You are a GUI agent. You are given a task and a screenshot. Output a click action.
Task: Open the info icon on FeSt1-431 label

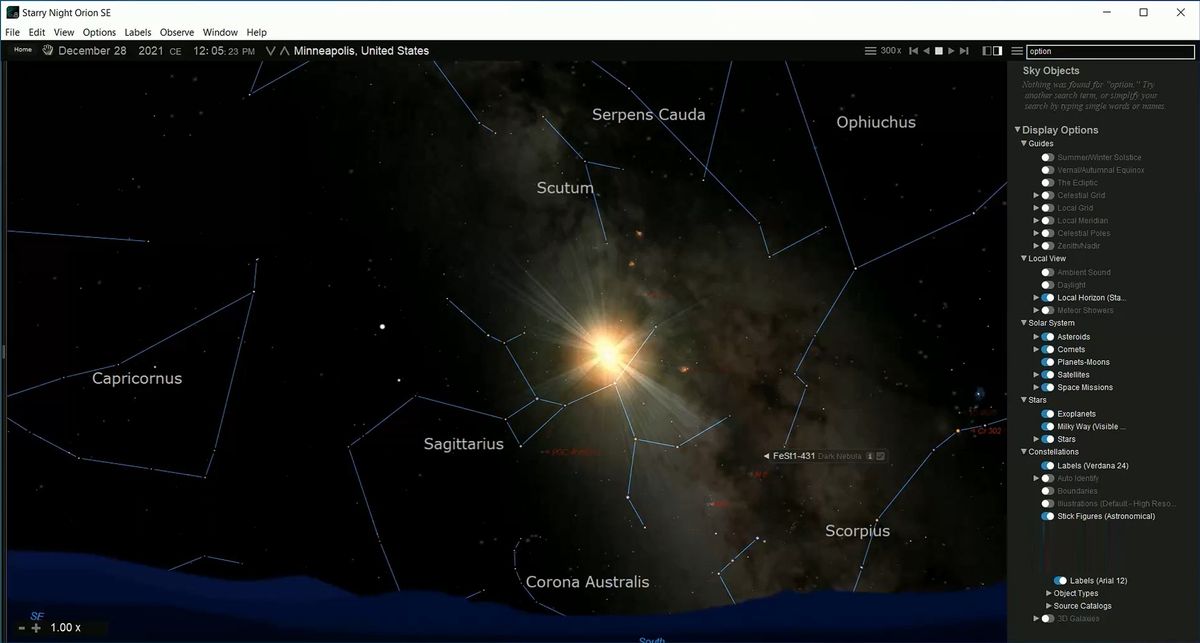(870, 456)
